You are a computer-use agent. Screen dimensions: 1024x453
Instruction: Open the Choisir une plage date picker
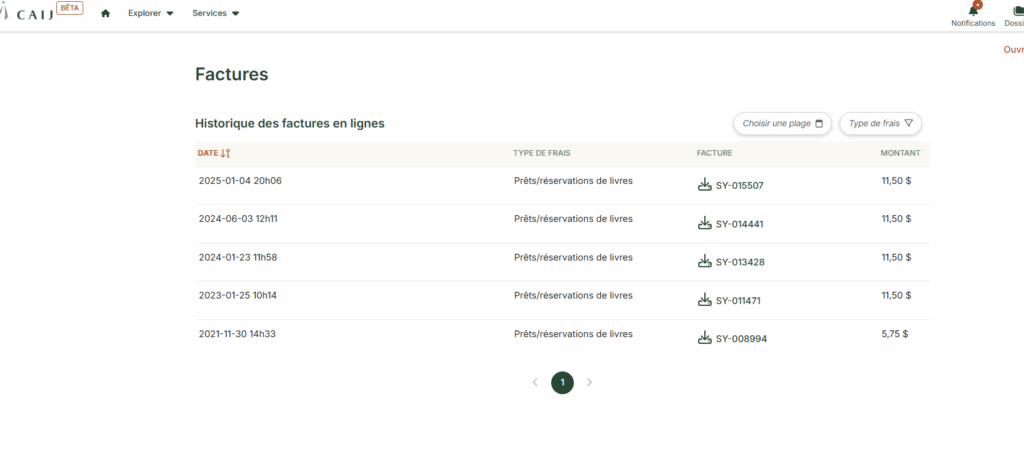click(x=782, y=123)
